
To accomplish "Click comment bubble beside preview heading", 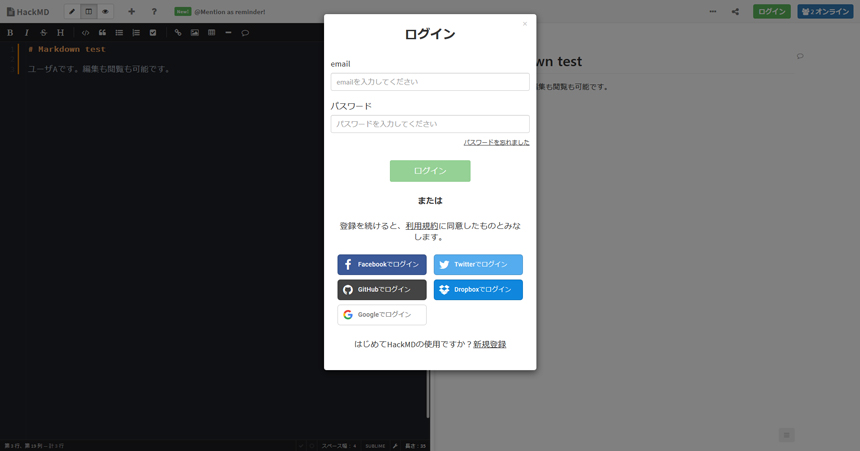I will (x=800, y=56).
